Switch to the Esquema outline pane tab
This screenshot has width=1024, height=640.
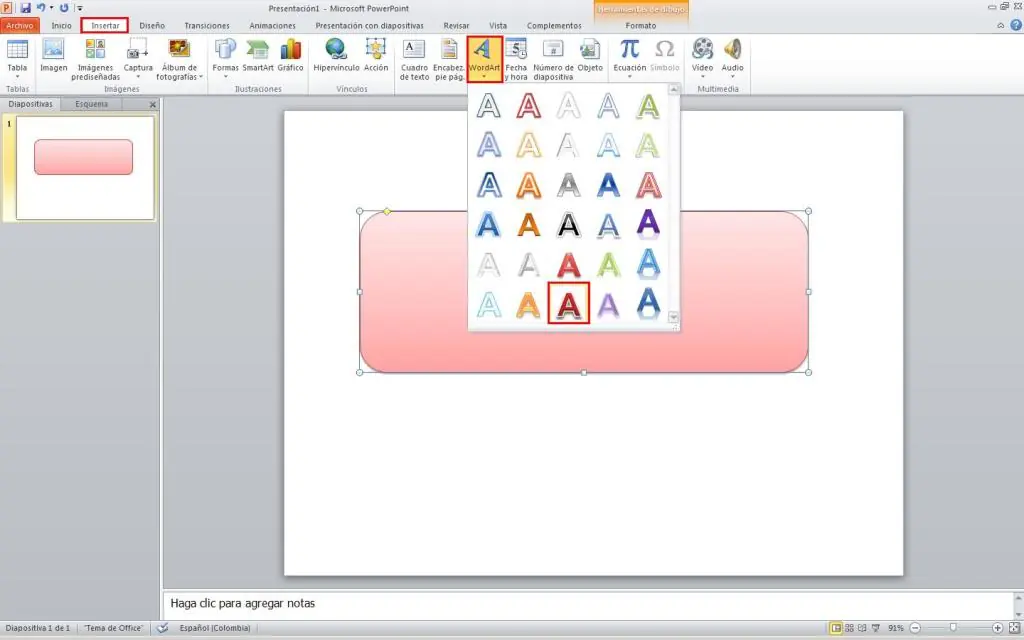coord(91,104)
